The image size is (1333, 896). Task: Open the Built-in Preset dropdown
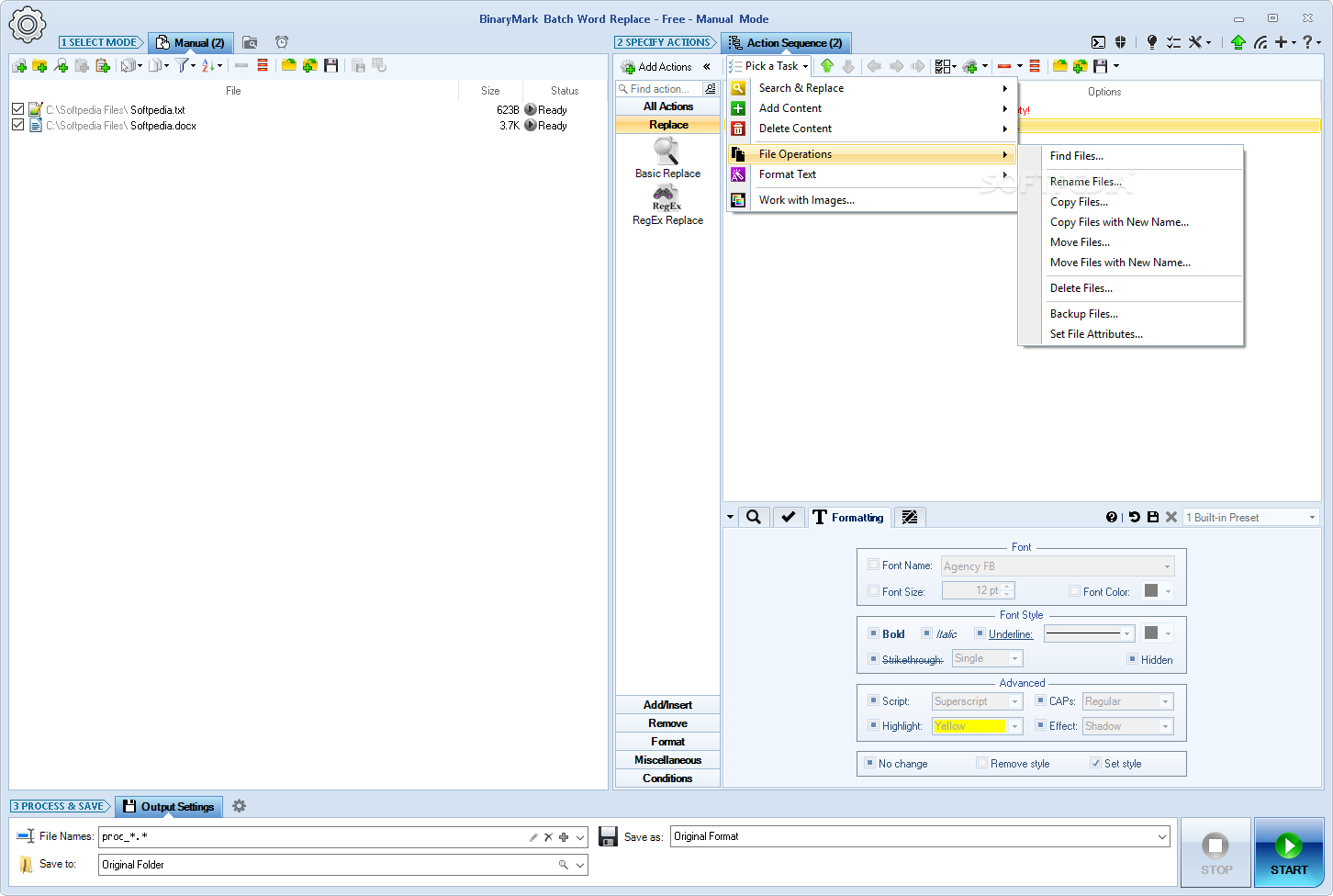pyautogui.click(x=1250, y=518)
